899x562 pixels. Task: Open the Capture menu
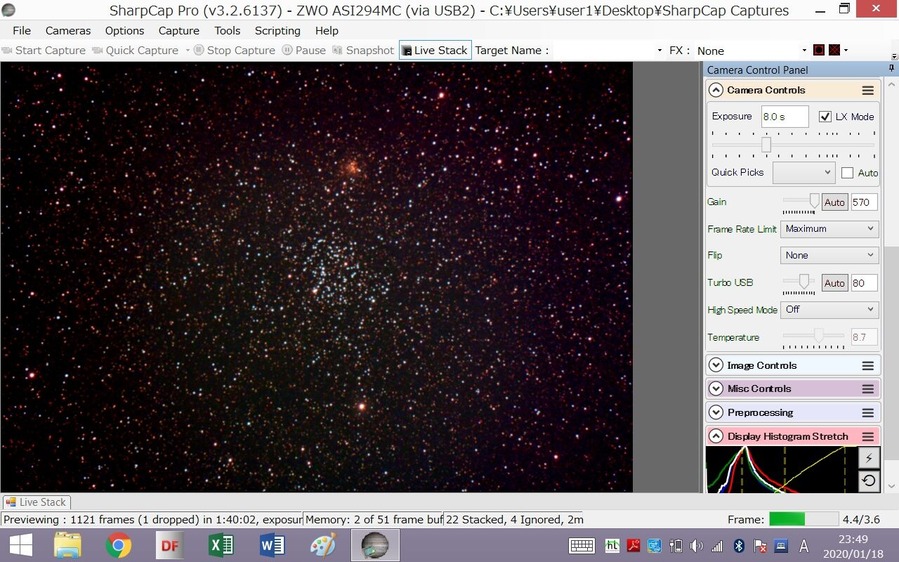pos(179,30)
